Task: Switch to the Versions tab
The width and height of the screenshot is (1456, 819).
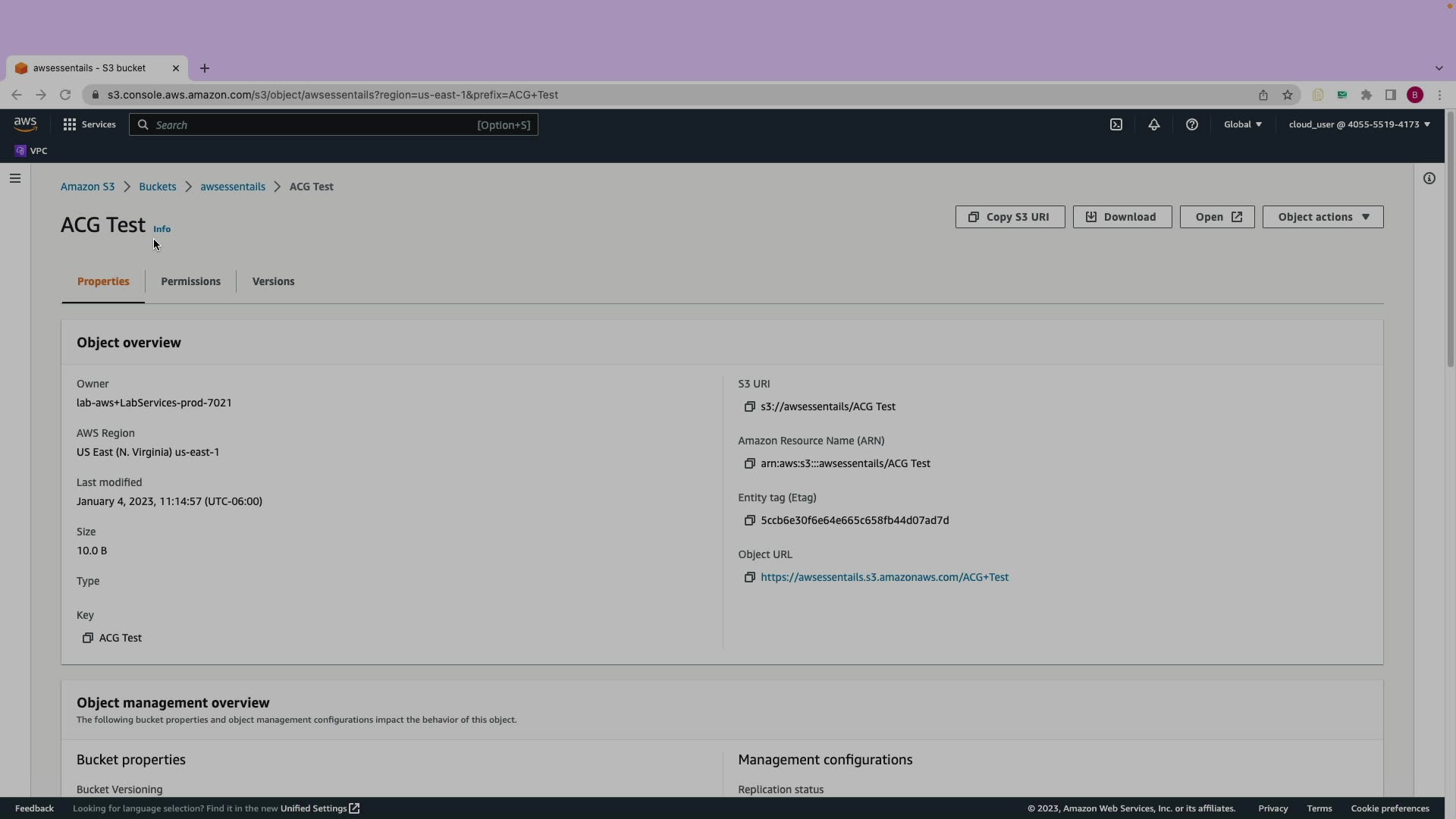Action: click(x=273, y=281)
